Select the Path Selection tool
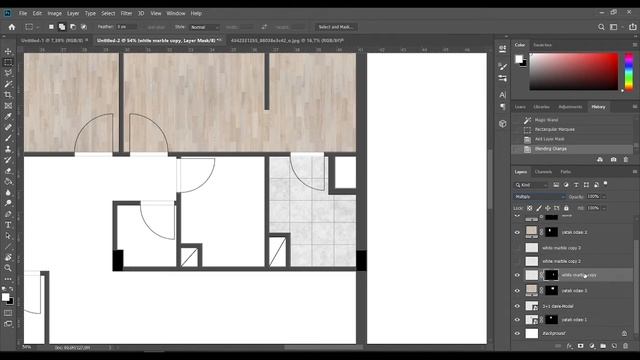The height and width of the screenshot is (360, 640). click(8, 236)
